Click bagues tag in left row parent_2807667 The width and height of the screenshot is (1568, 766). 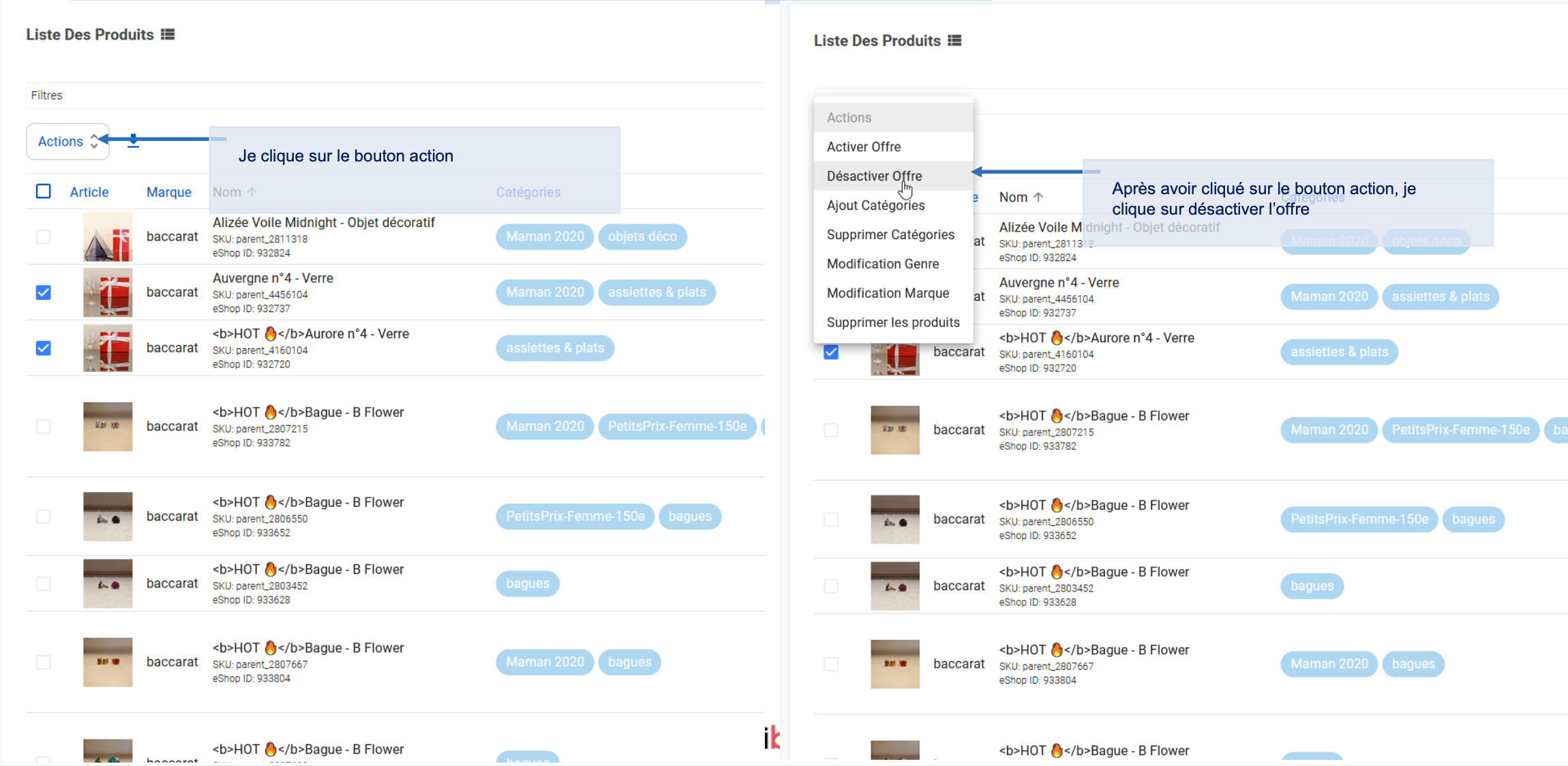(629, 662)
